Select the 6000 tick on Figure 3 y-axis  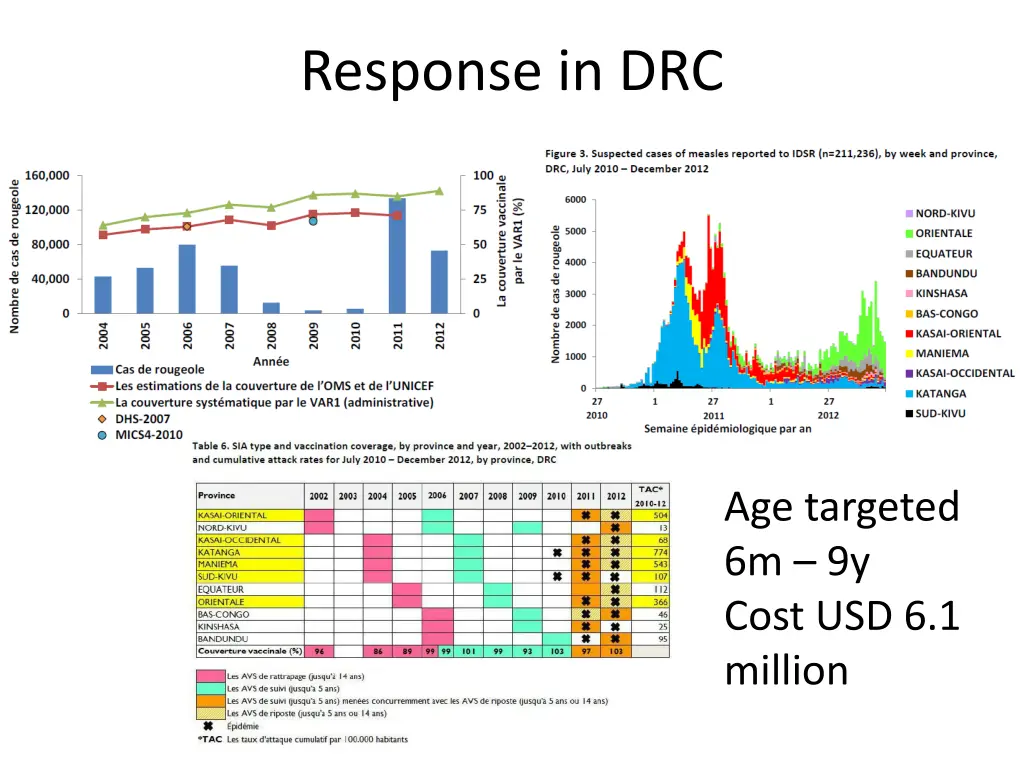[x=575, y=200]
